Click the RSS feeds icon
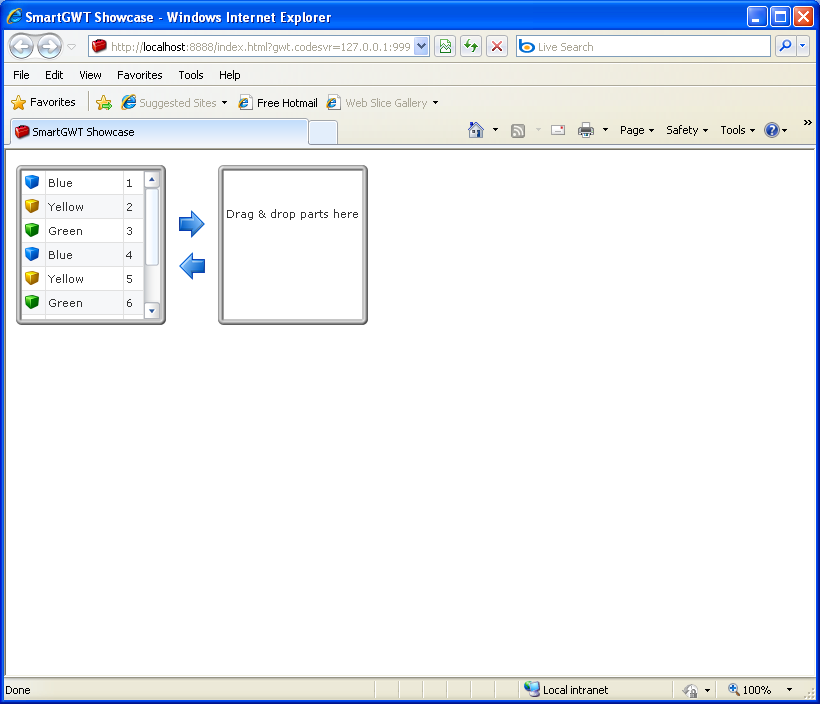Viewport: 820px width, 704px height. coord(518,130)
